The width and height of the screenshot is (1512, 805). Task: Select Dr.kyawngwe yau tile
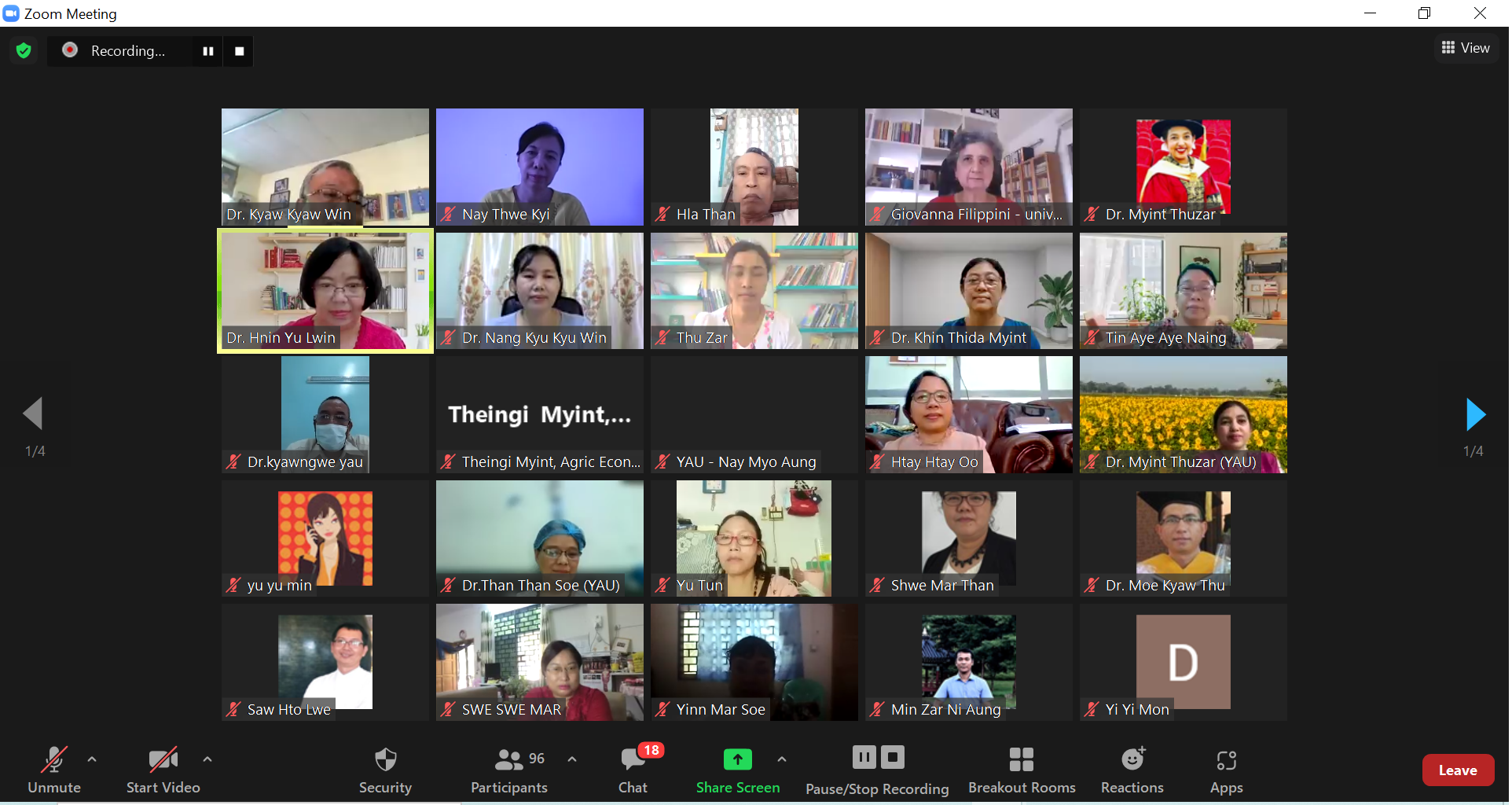325,415
